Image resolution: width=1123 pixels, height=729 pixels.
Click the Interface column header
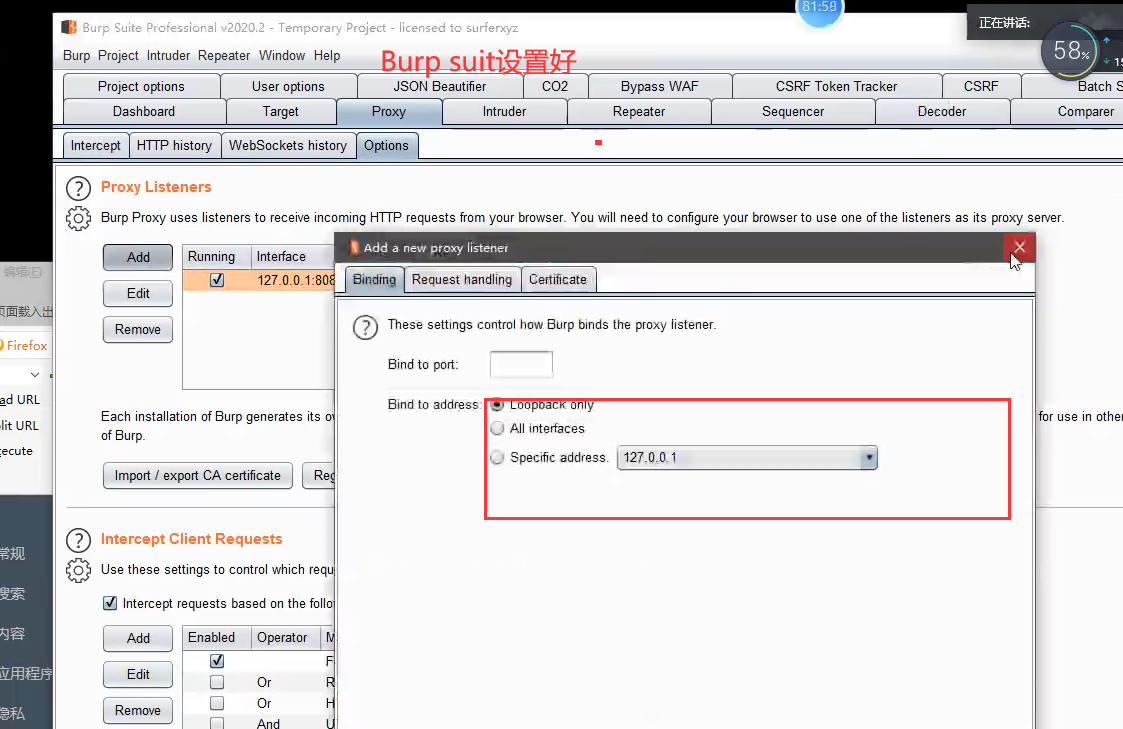292,256
